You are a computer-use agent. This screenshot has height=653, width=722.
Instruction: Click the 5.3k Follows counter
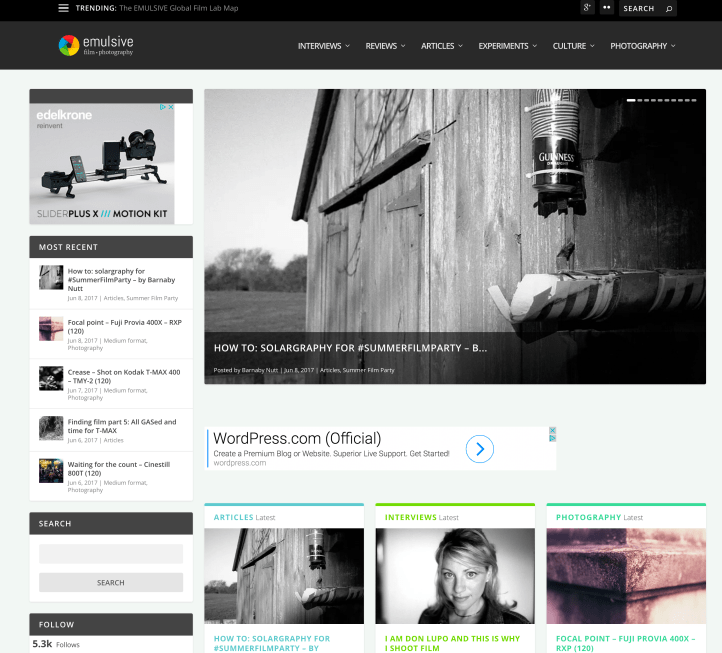coord(56,644)
